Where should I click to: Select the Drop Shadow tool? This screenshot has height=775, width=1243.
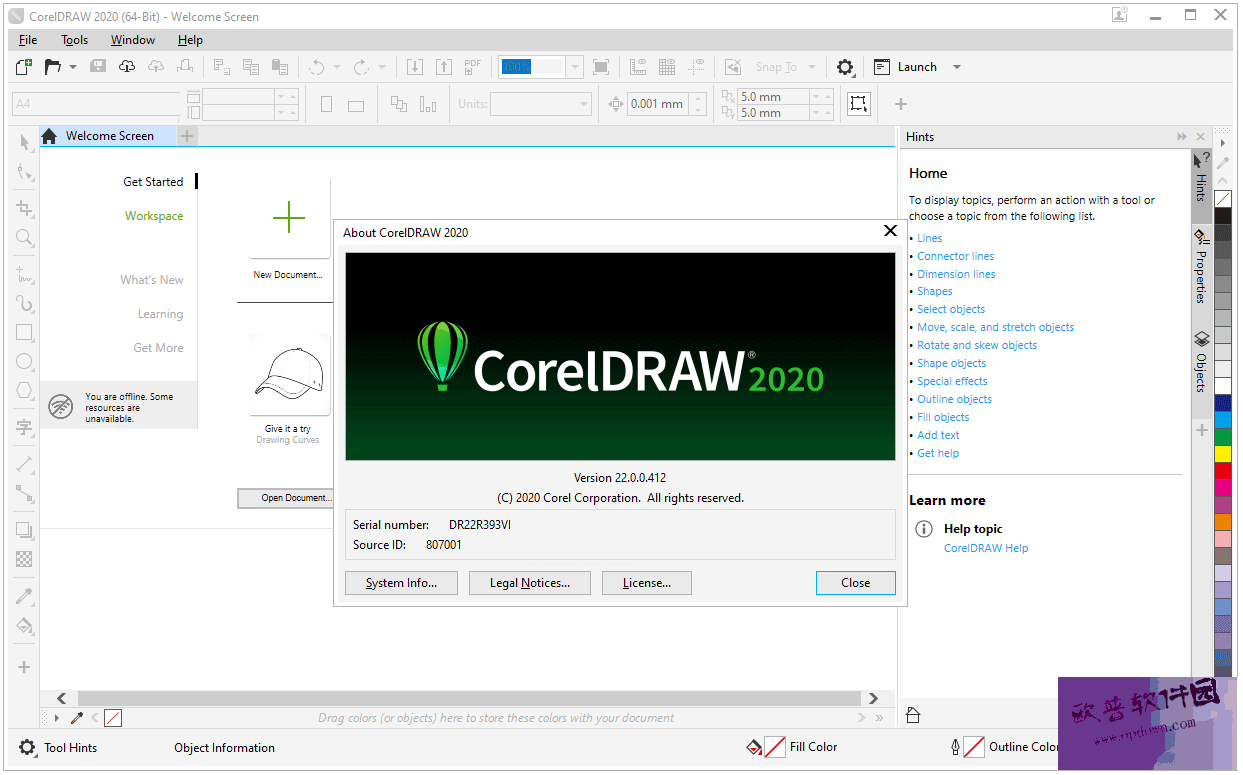click(x=25, y=530)
